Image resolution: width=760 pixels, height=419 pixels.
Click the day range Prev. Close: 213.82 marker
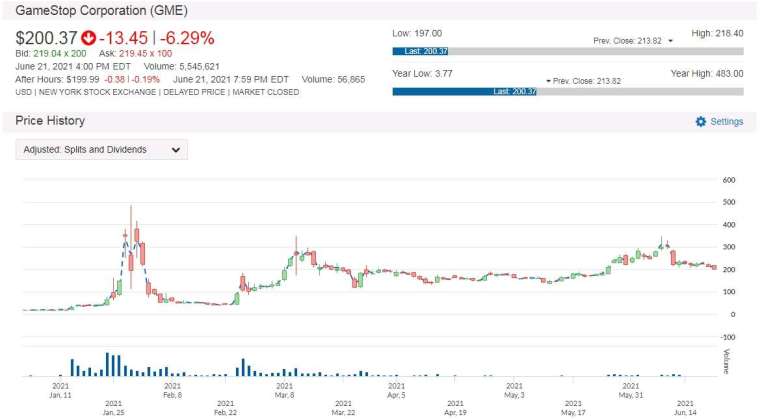633,41
